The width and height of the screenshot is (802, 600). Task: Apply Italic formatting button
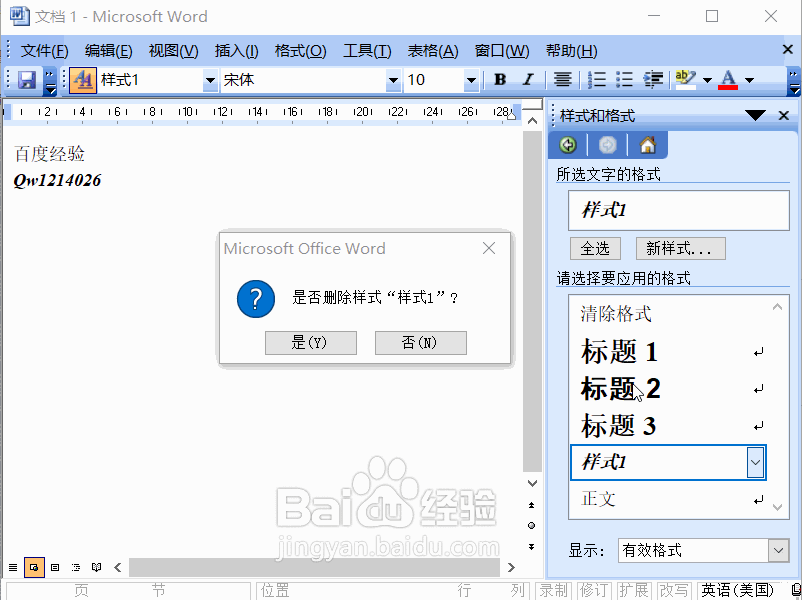(528, 80)
